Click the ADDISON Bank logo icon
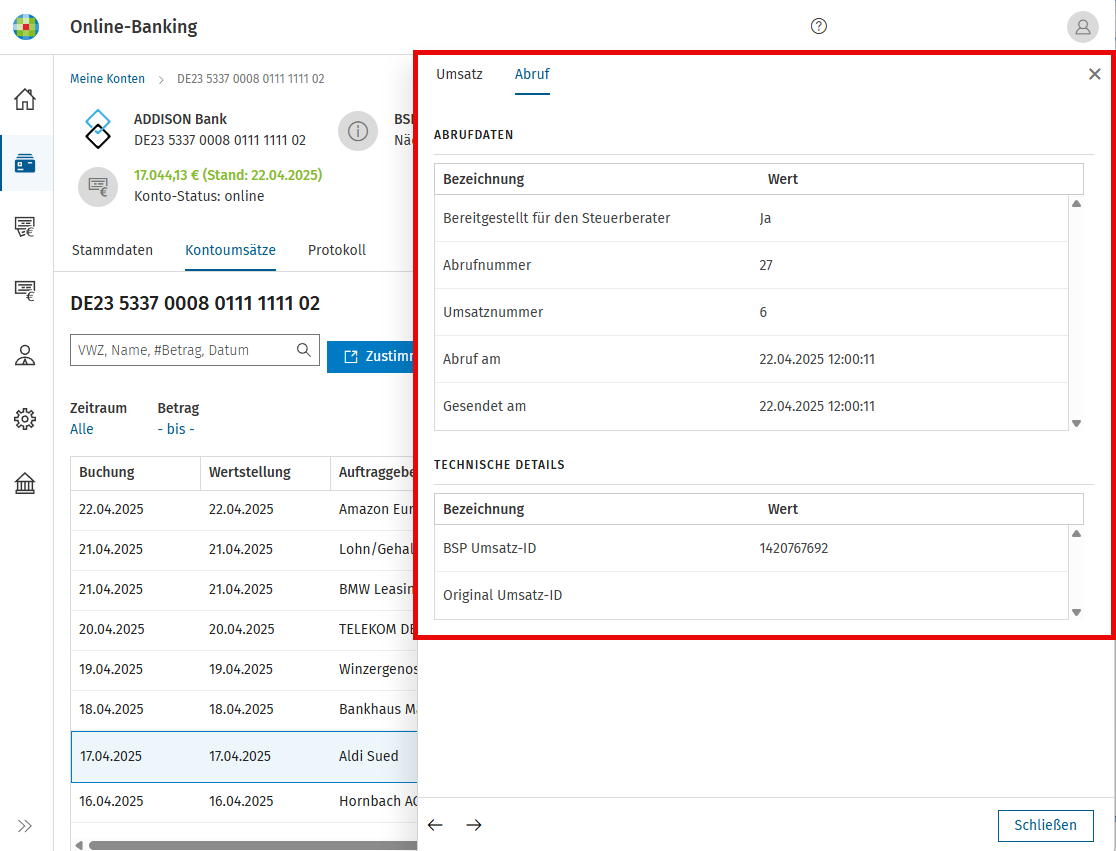 98,129
